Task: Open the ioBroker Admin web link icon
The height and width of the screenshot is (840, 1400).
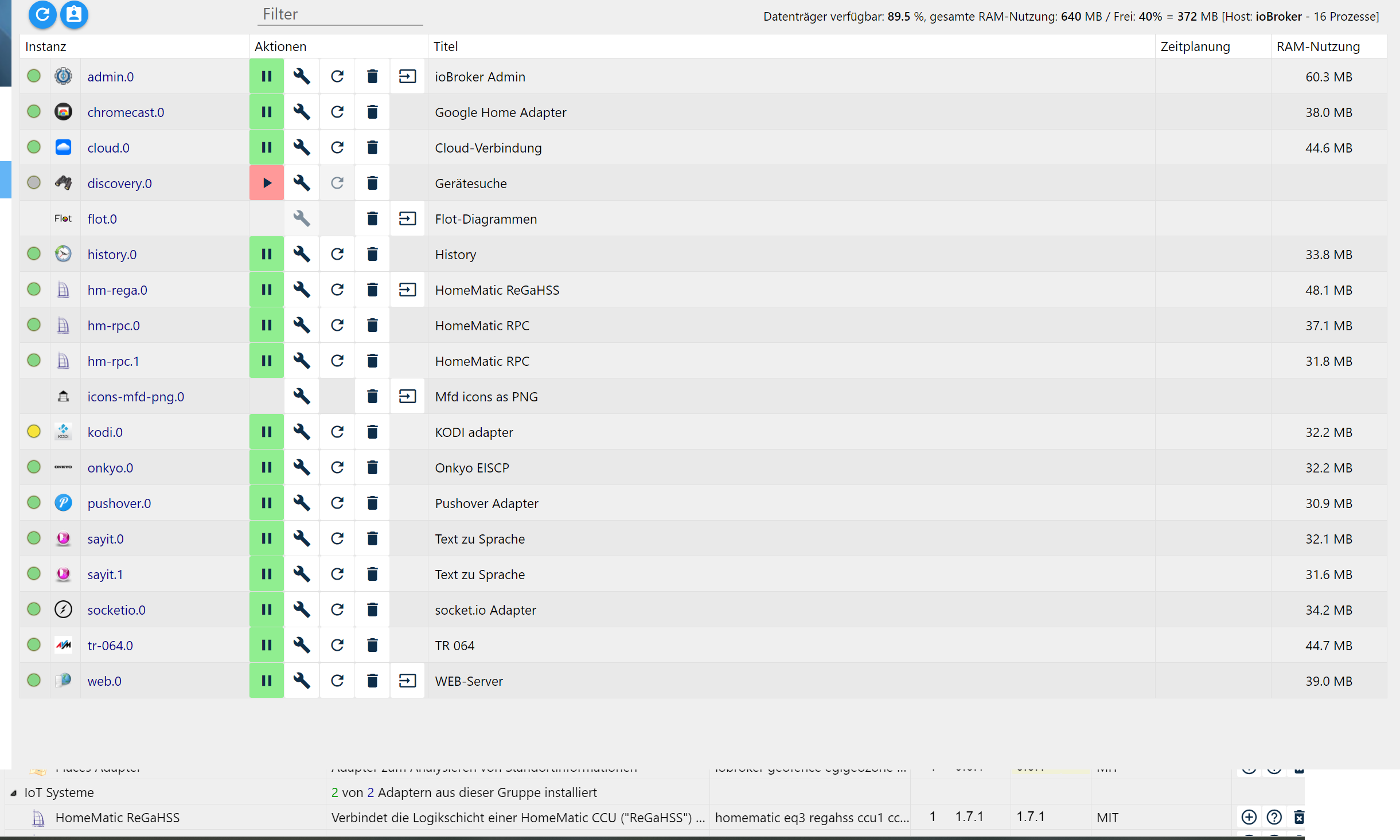Action: (408, 76)
